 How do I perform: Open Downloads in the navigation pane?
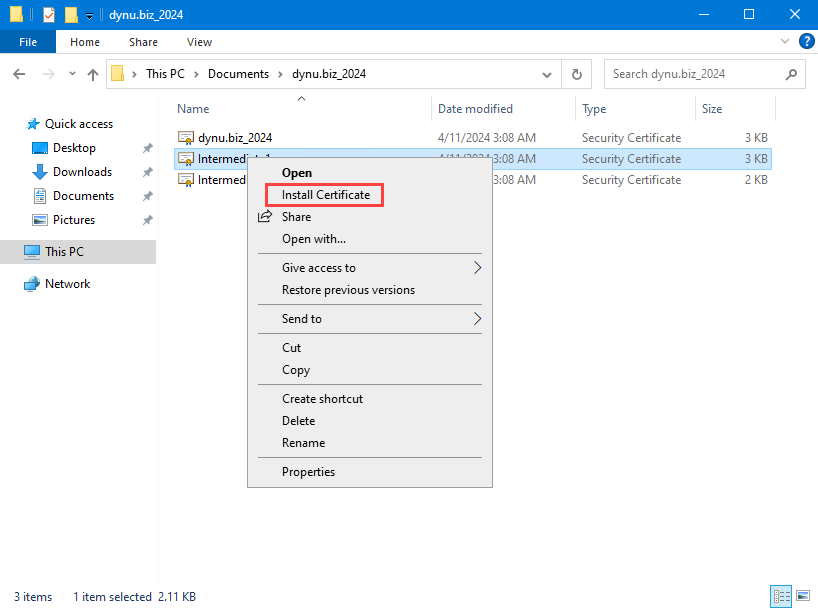[x=82, y=172]
